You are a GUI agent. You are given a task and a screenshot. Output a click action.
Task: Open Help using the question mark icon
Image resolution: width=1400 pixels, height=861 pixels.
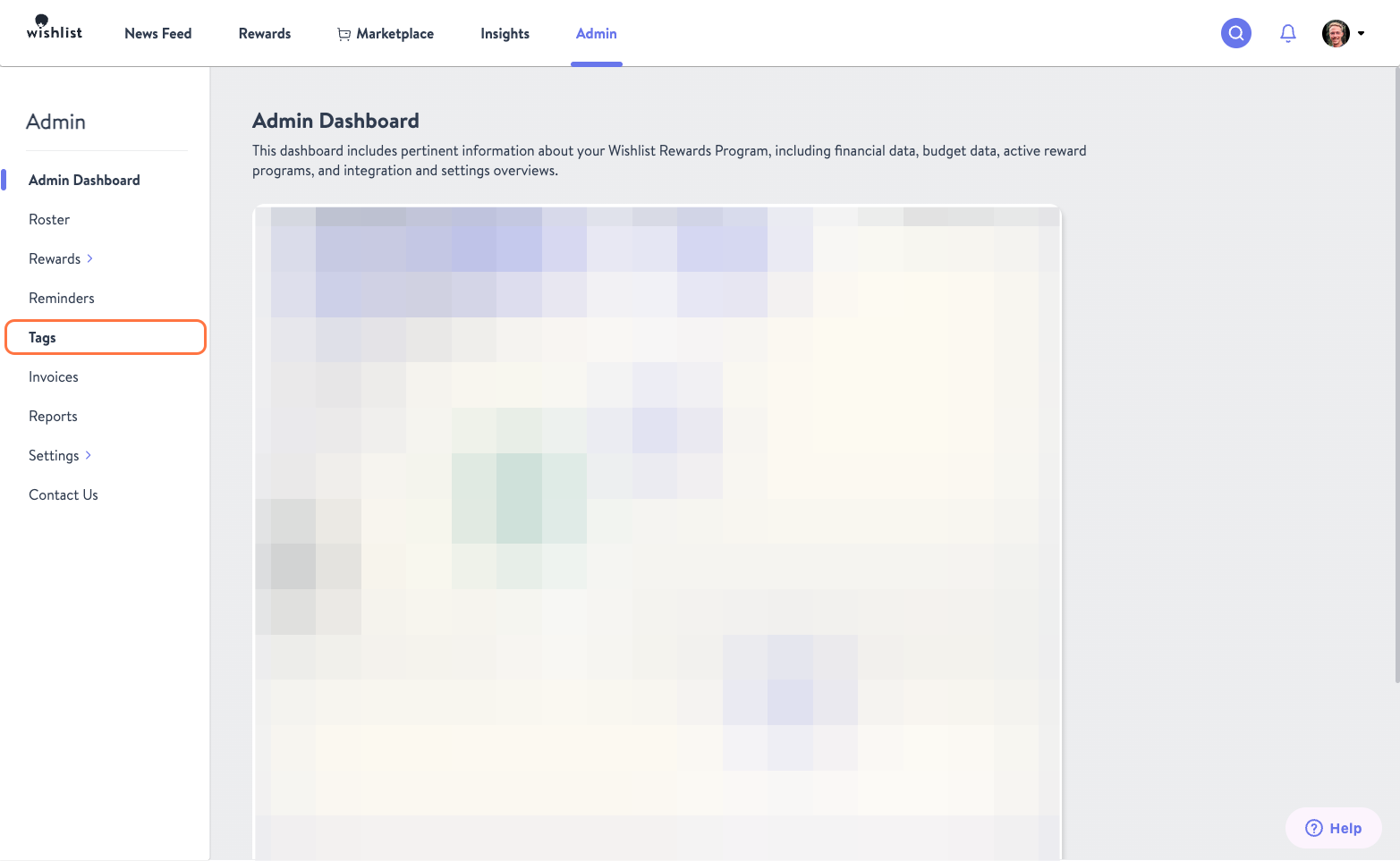pos(1313,828)
